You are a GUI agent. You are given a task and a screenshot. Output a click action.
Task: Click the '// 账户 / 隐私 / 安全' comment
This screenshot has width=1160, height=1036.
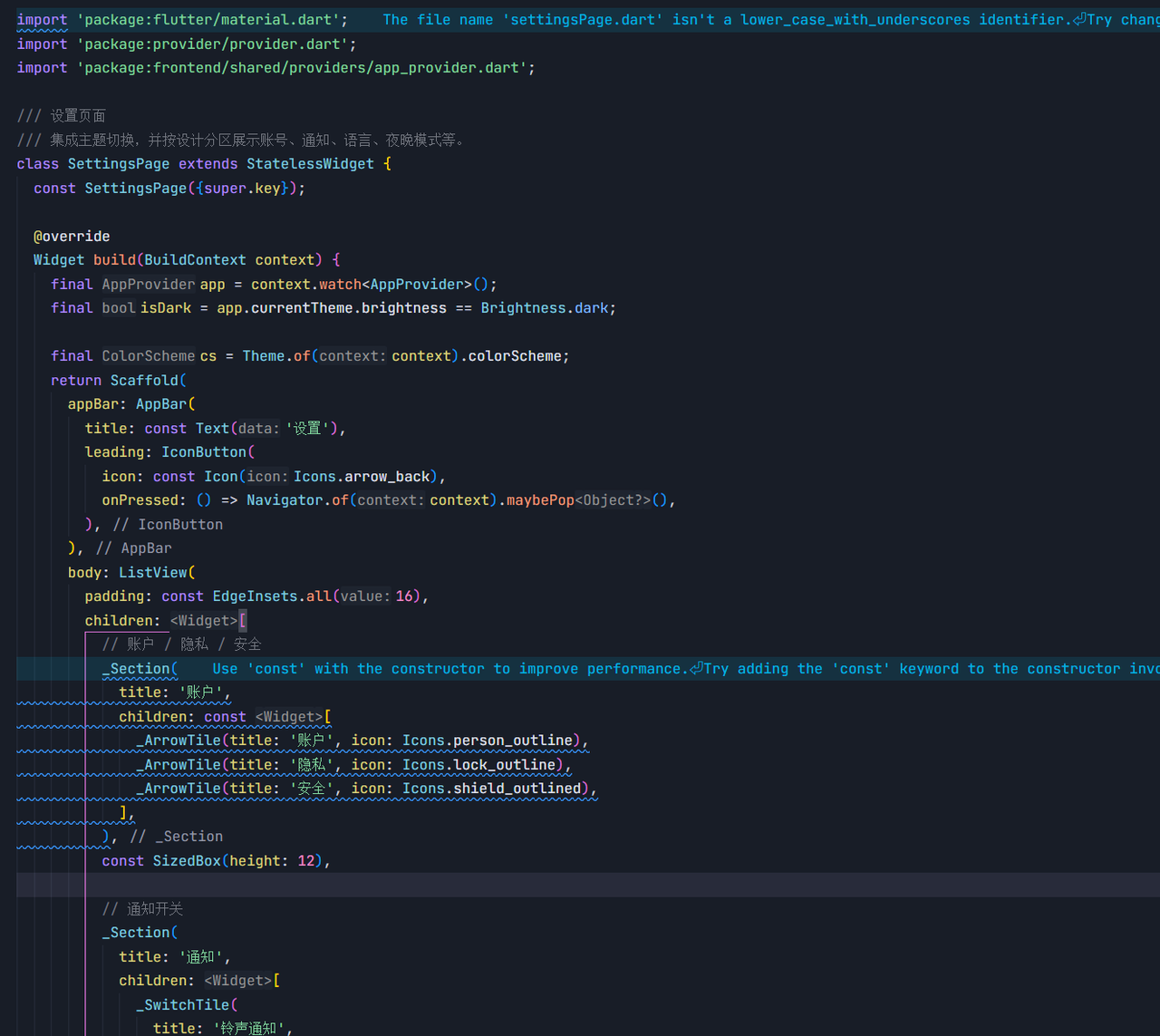pyautogui.click(x=181, y=644)
